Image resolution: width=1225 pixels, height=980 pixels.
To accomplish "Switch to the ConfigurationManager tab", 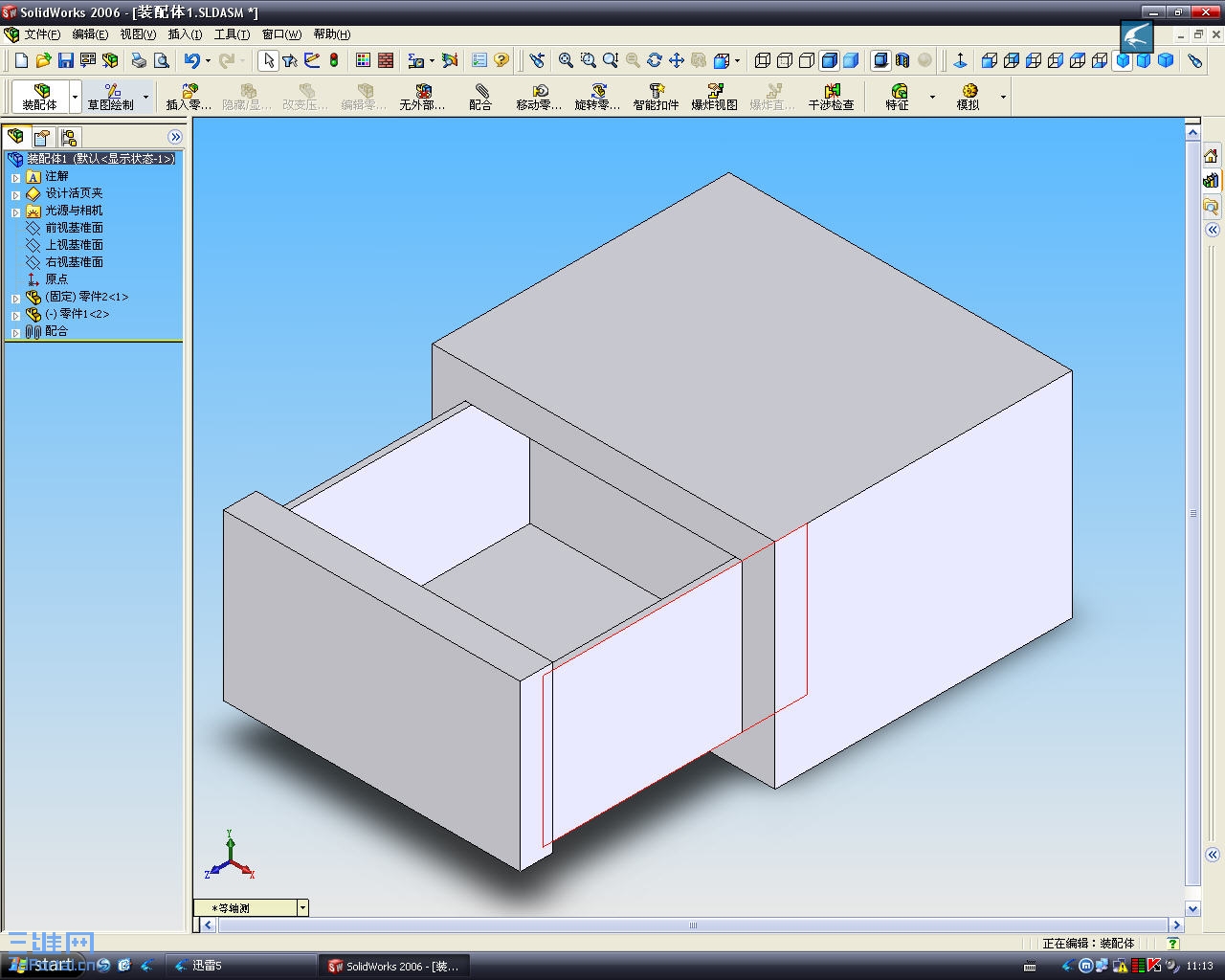I will (69, 137).
